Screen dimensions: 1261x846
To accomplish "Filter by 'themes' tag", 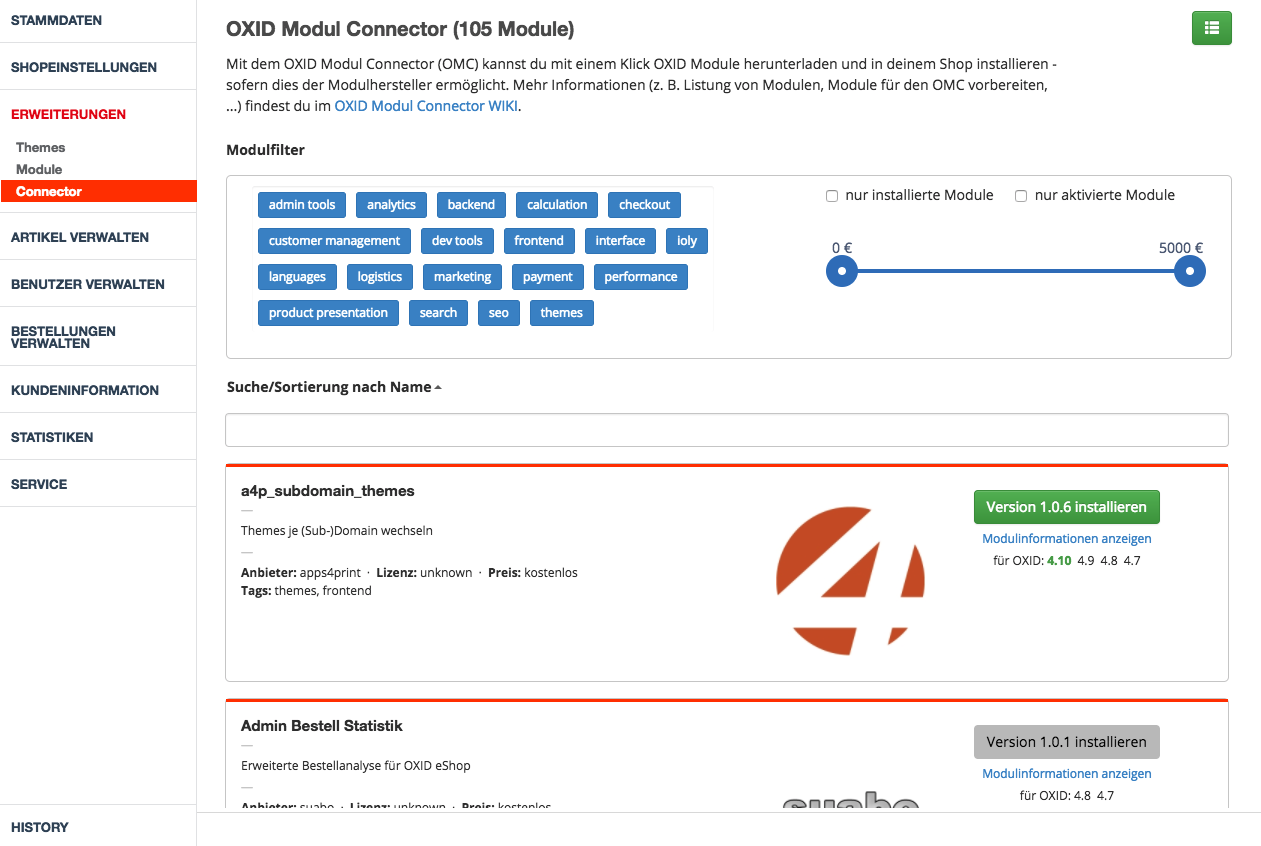I will coord(562,313).
